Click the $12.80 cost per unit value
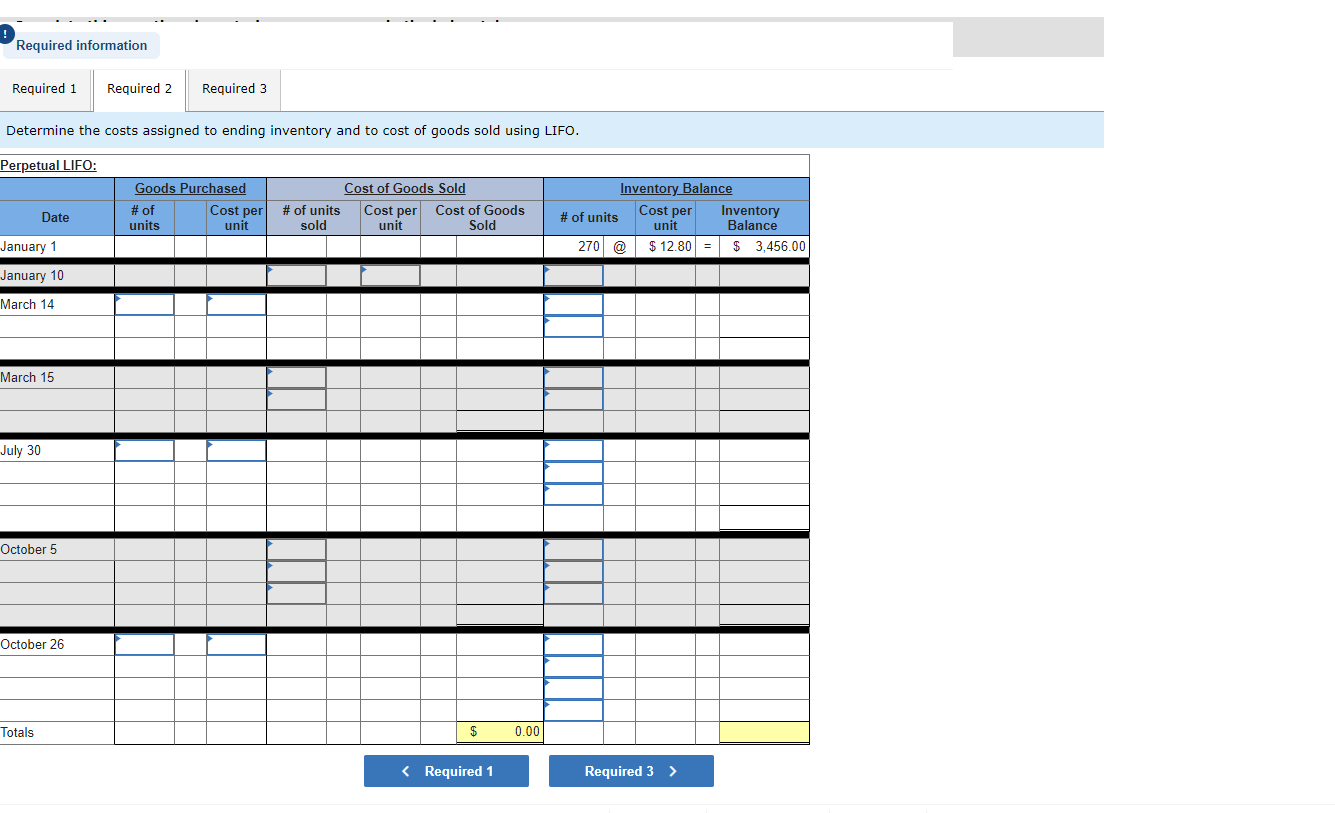This screenshot has height=813, width=1335. 670,246
